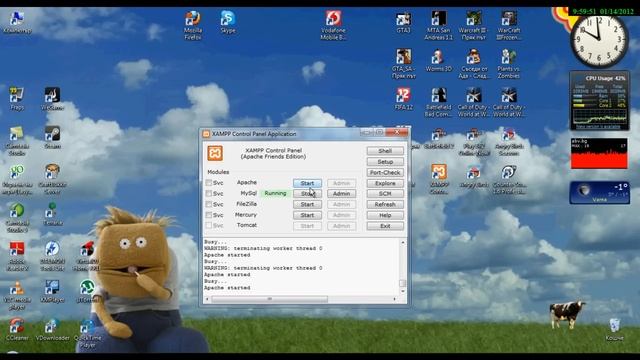Open MySql Admin

click(x=341, y=193)
